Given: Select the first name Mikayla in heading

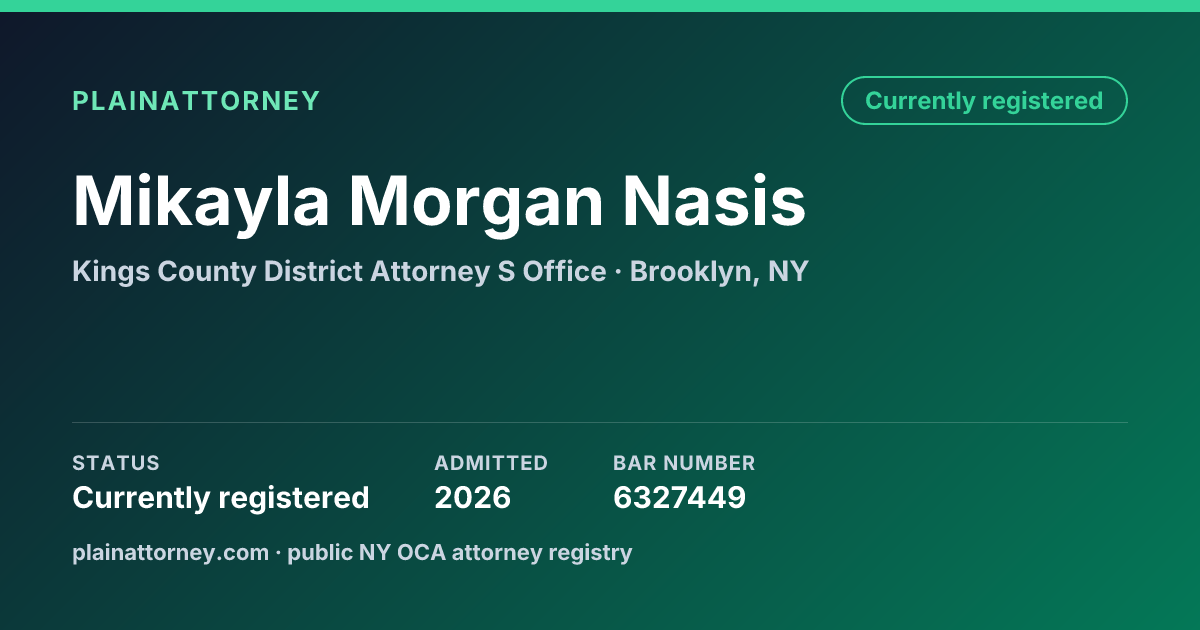Looking at the screenshot, I should point(201,204).
